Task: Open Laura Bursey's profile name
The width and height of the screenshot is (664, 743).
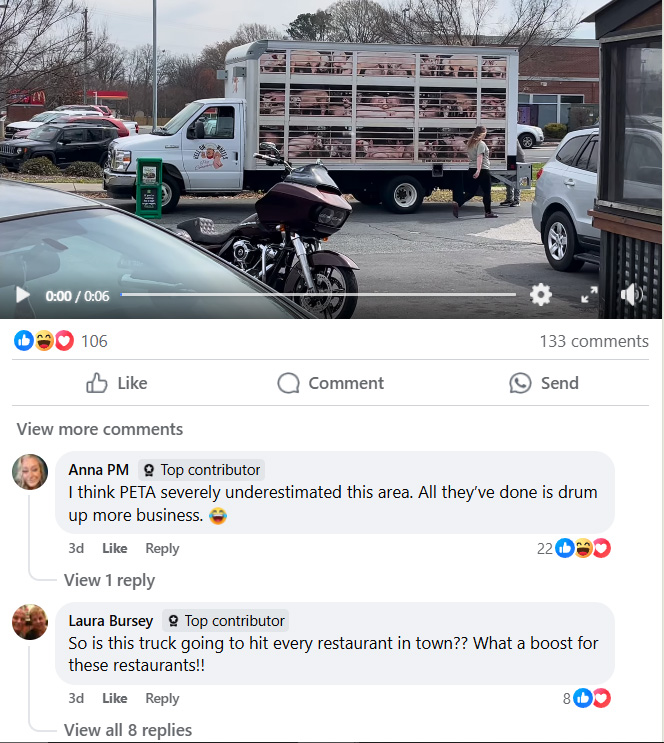Action: [111, 621]
